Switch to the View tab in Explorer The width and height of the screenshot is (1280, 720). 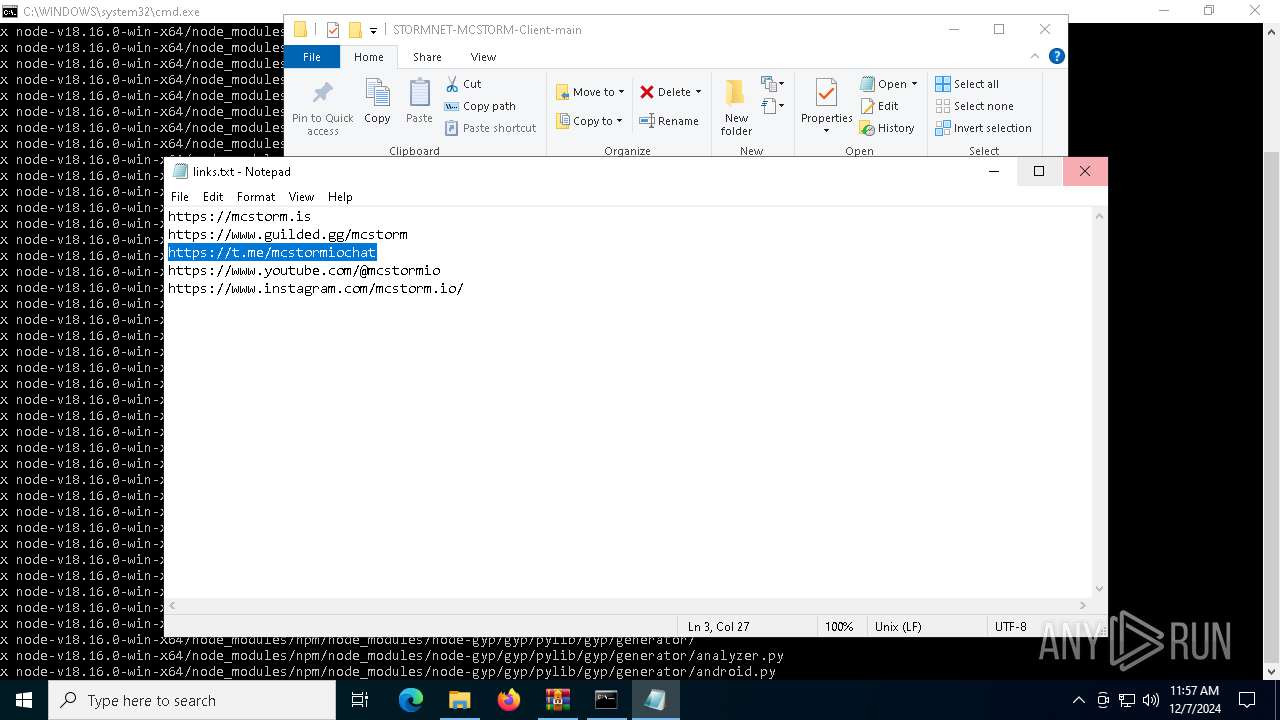point(483,57)
